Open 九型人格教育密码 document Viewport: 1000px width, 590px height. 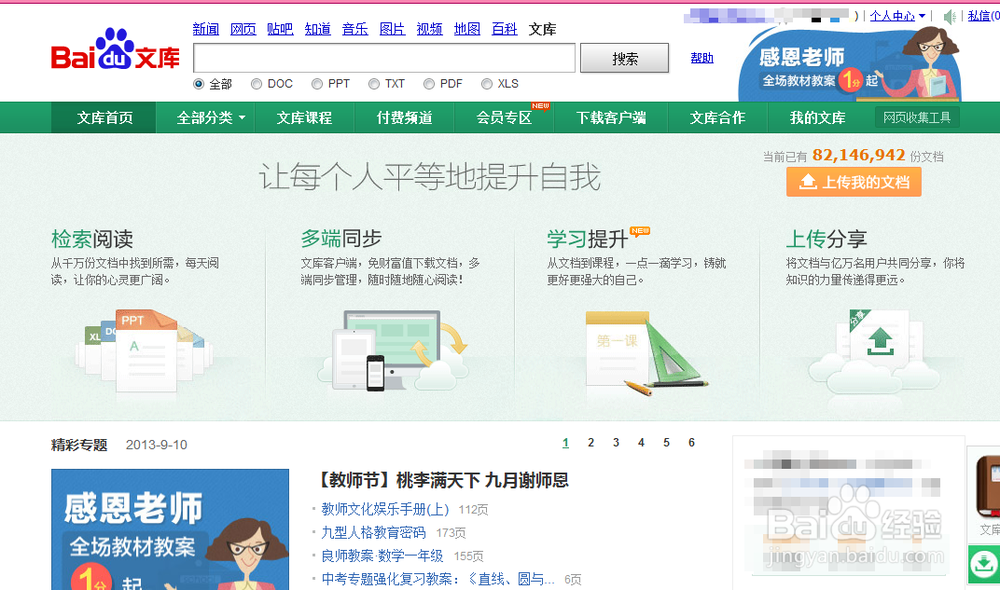coord(374,533)
